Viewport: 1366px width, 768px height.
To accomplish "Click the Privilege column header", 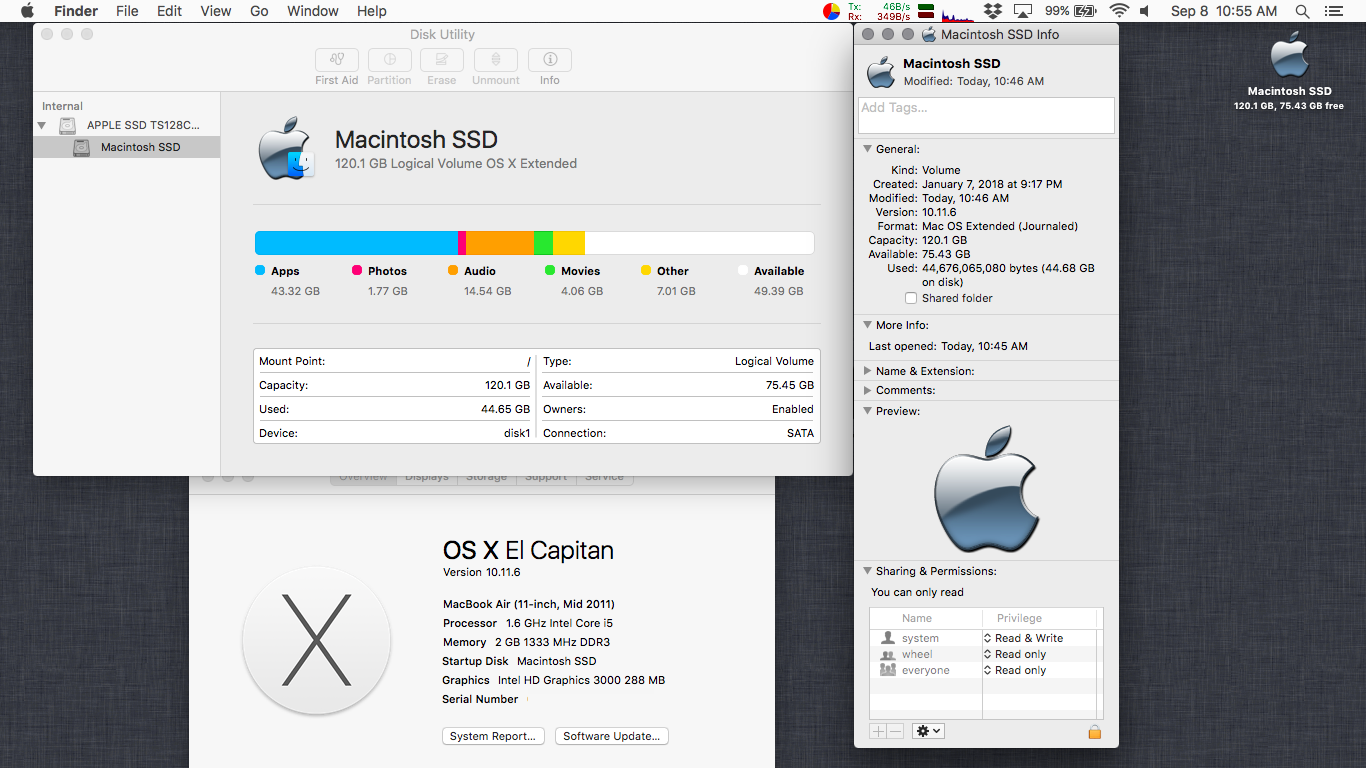I will click(1019, 618).
